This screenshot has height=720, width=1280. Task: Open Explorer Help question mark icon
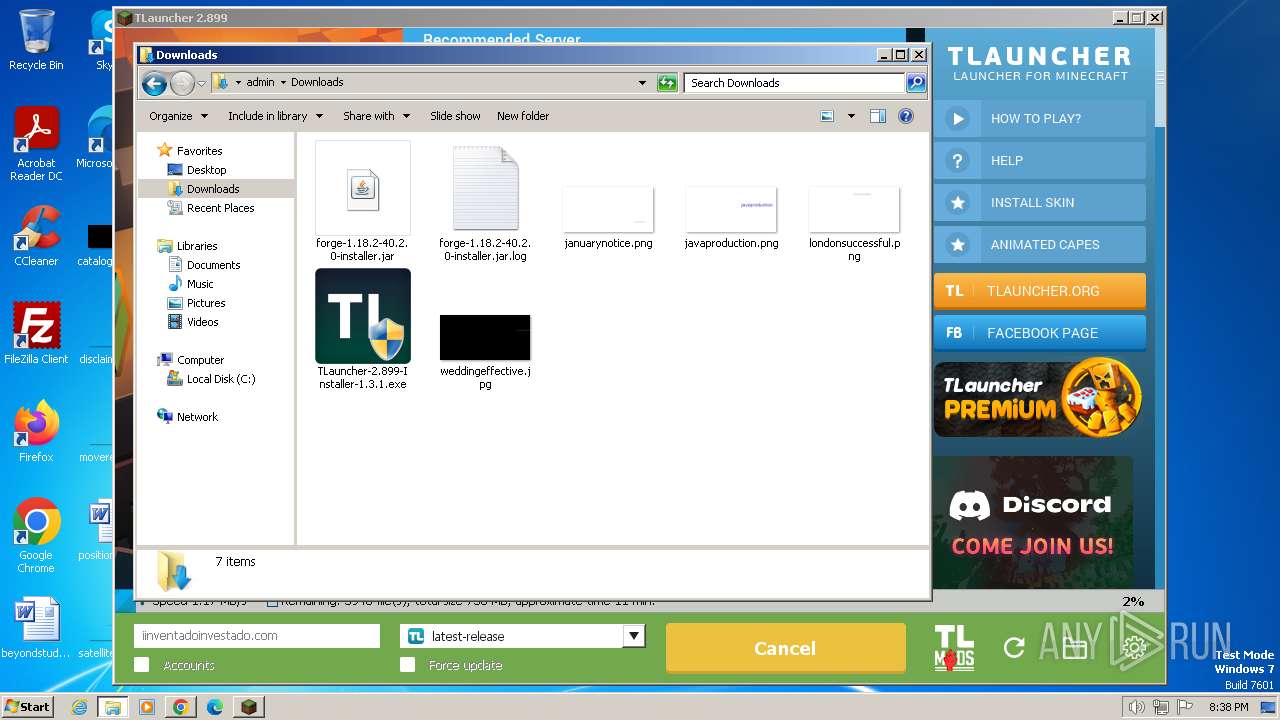coord(906,116)
